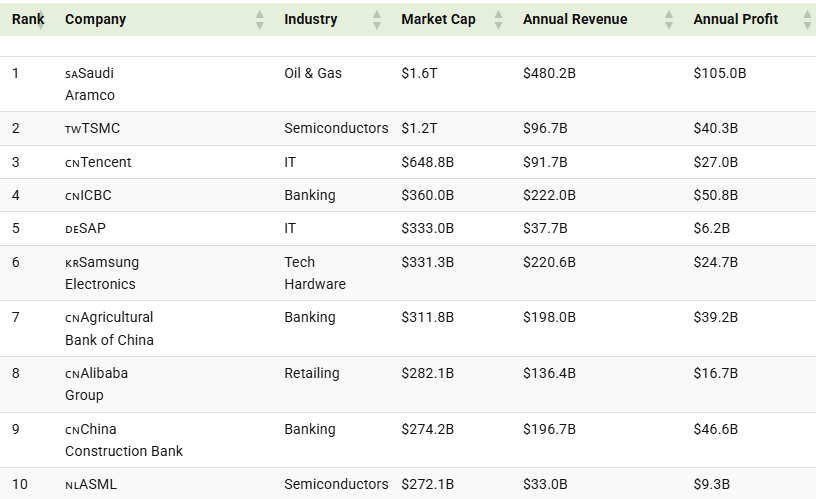Select the $274.2B market cap value
Viewport: 816px width, 499px height.
coord(428,429)
